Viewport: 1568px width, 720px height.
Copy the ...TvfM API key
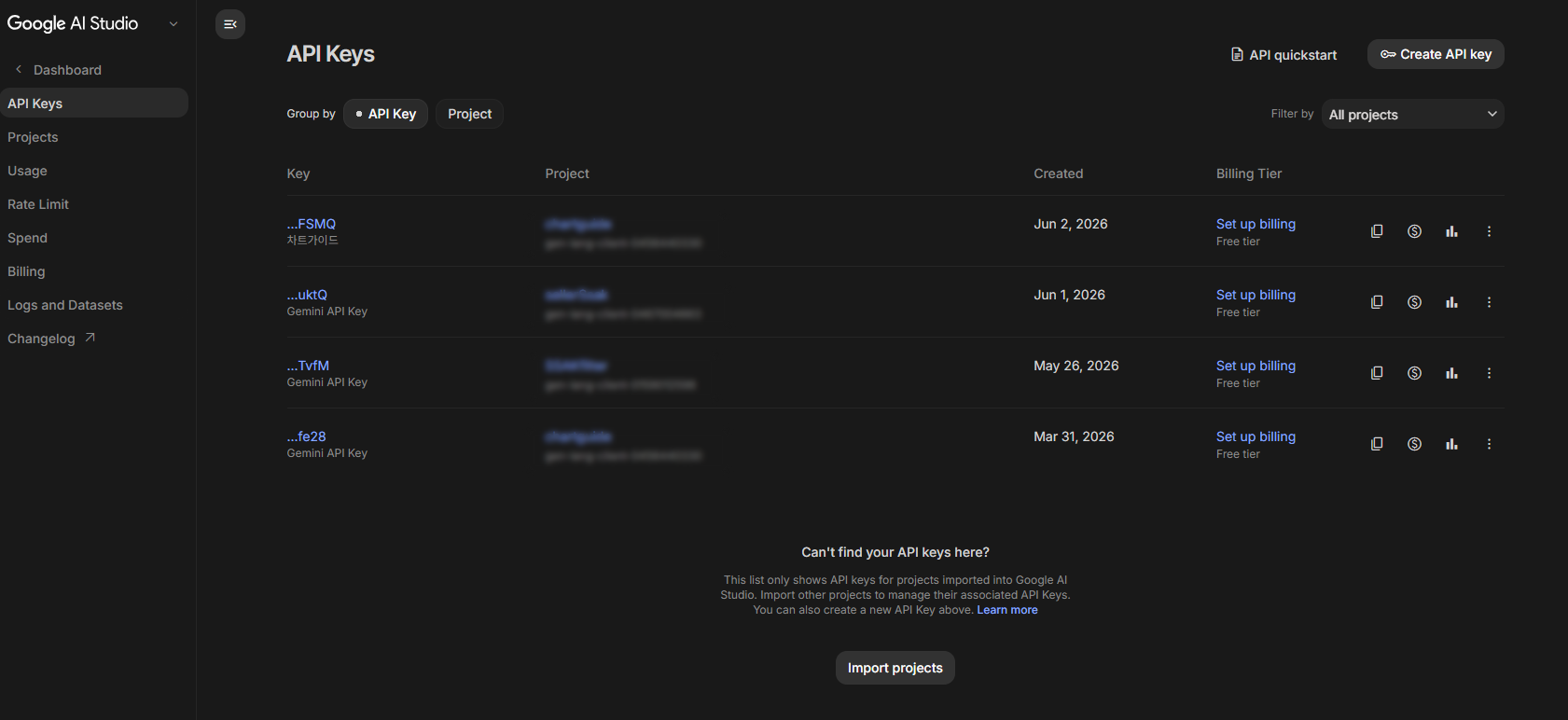click(x=1377, y=373)
